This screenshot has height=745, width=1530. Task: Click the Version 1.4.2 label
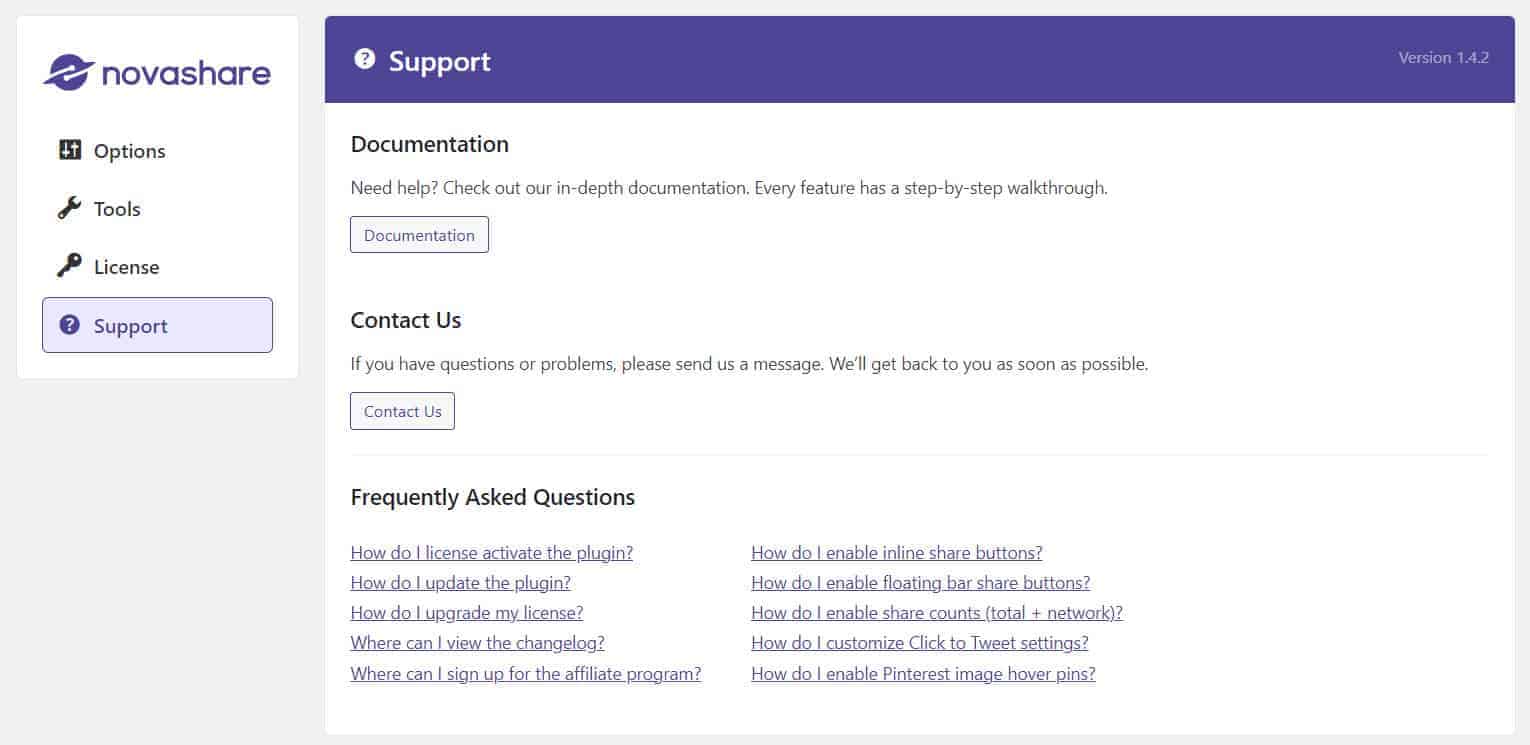(x=1443, y=58)
